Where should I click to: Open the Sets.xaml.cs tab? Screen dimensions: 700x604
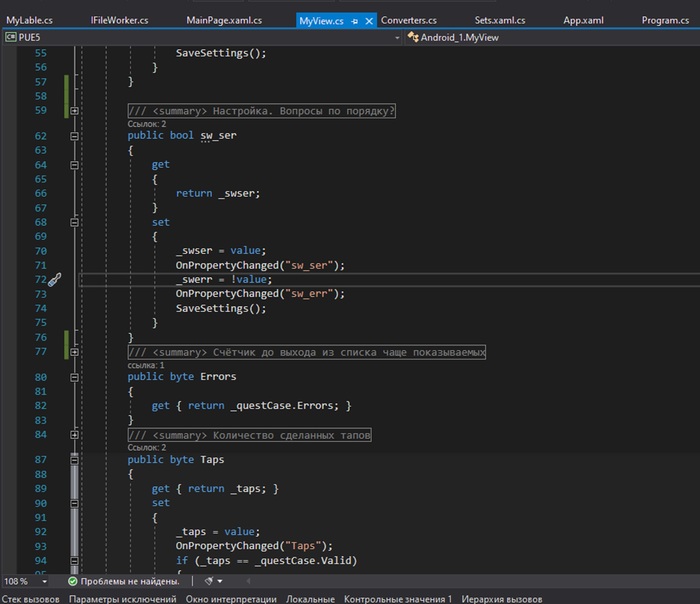[500, 20]
